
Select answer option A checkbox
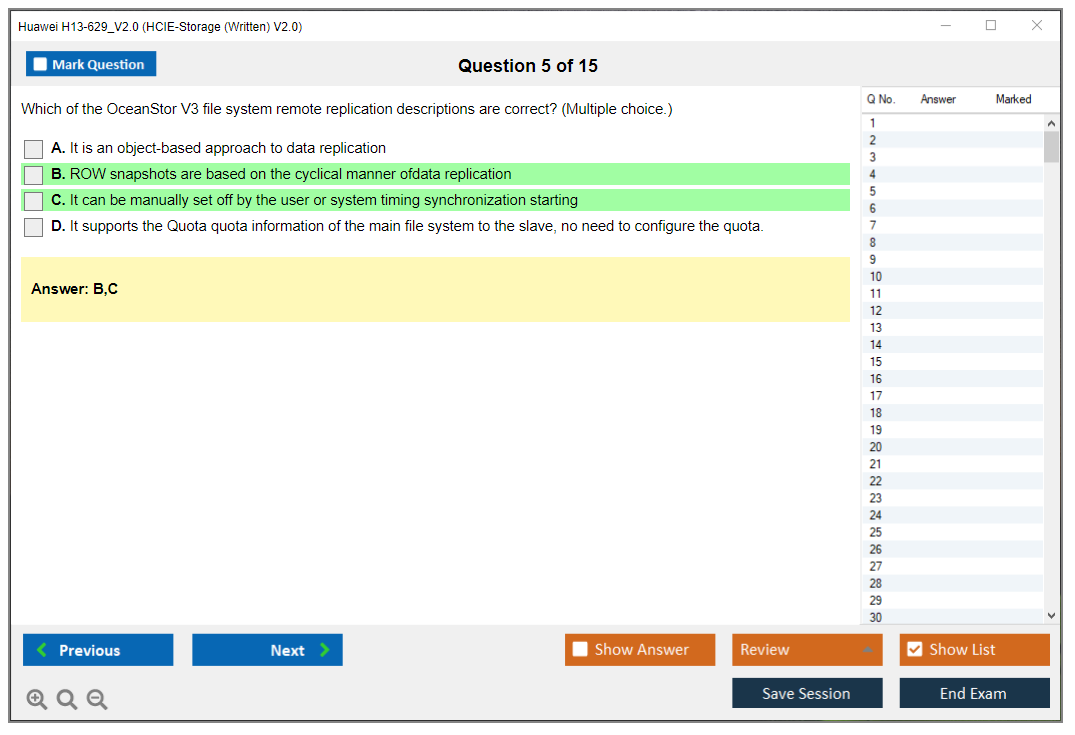tap(34, 149)
